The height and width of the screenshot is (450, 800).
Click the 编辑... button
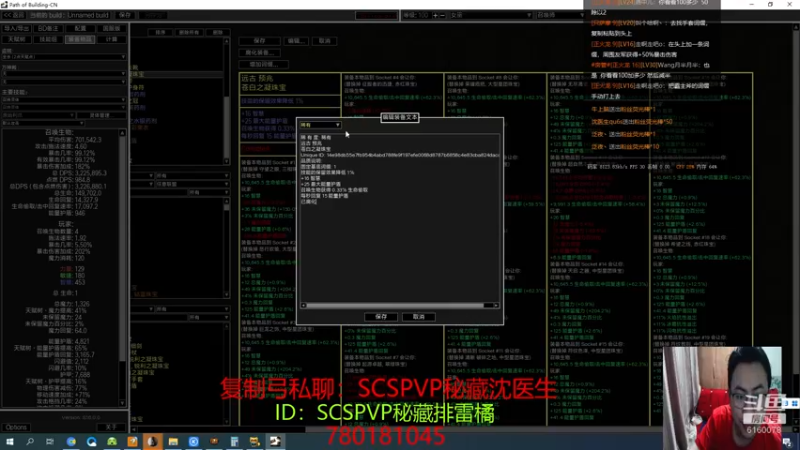pyautogui.click(x=296, y=41)
